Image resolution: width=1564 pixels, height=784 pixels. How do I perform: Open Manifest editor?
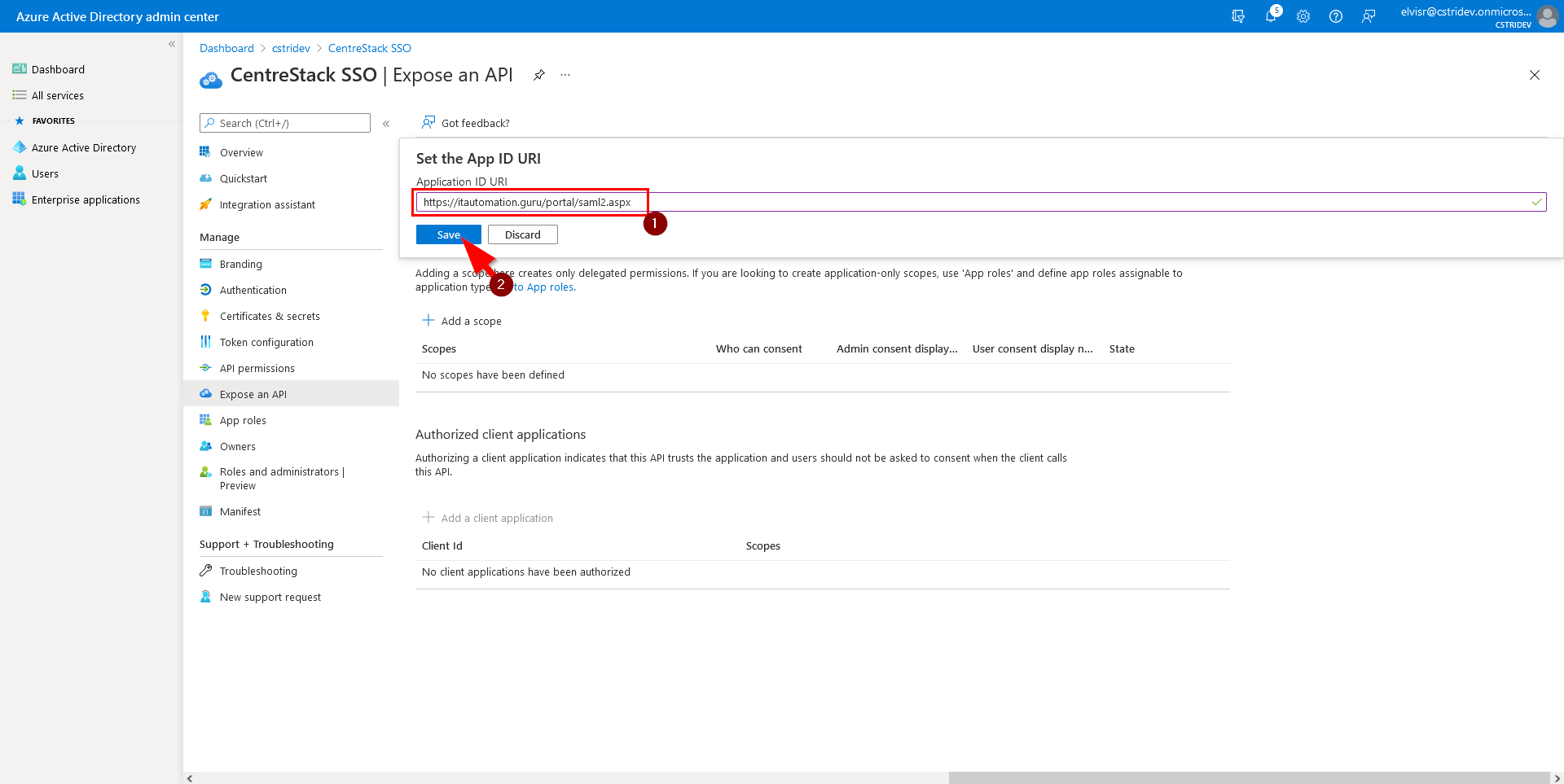240,511
